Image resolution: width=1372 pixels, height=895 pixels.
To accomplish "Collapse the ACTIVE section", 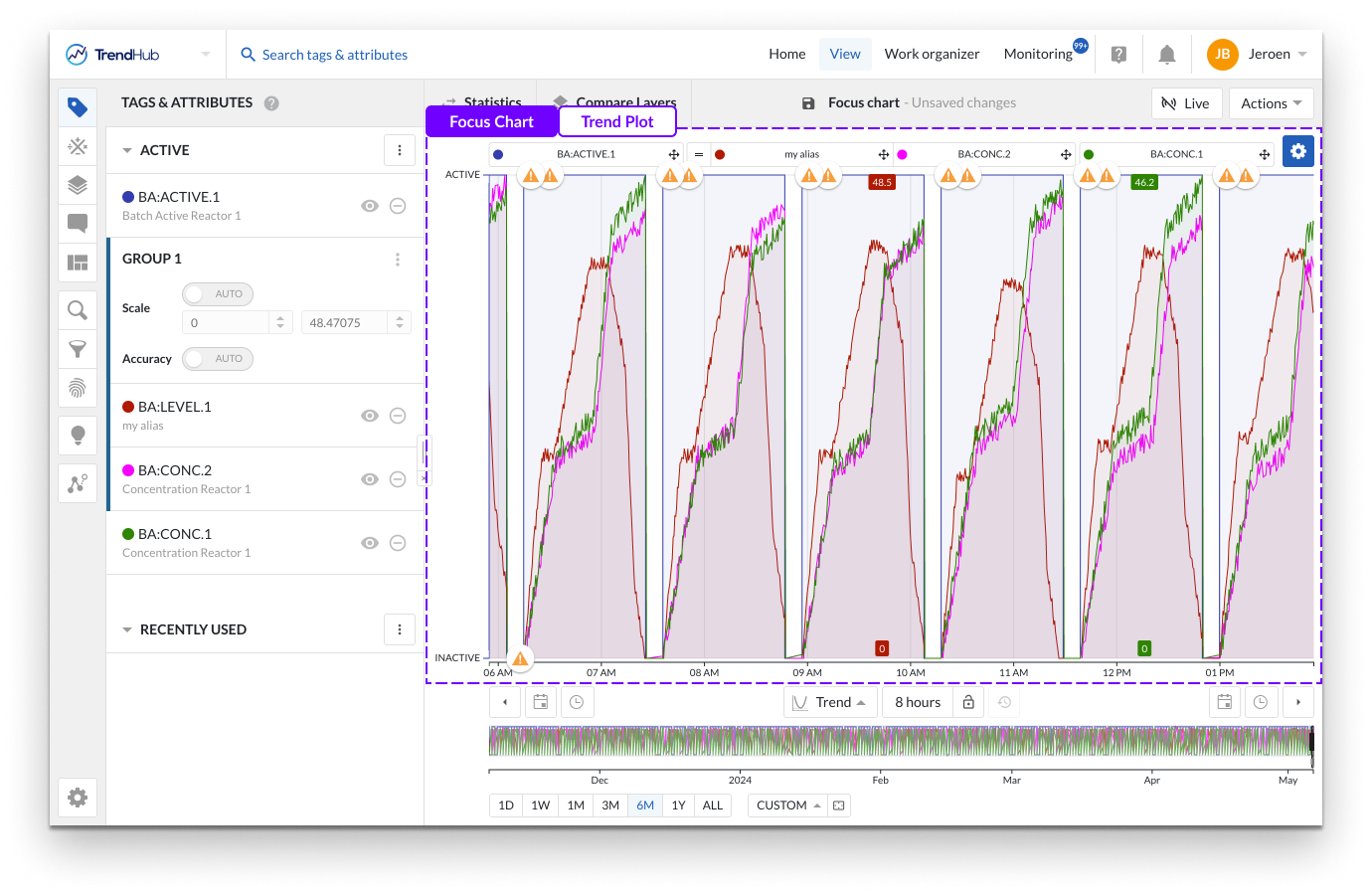I will (x=127, y=151).
